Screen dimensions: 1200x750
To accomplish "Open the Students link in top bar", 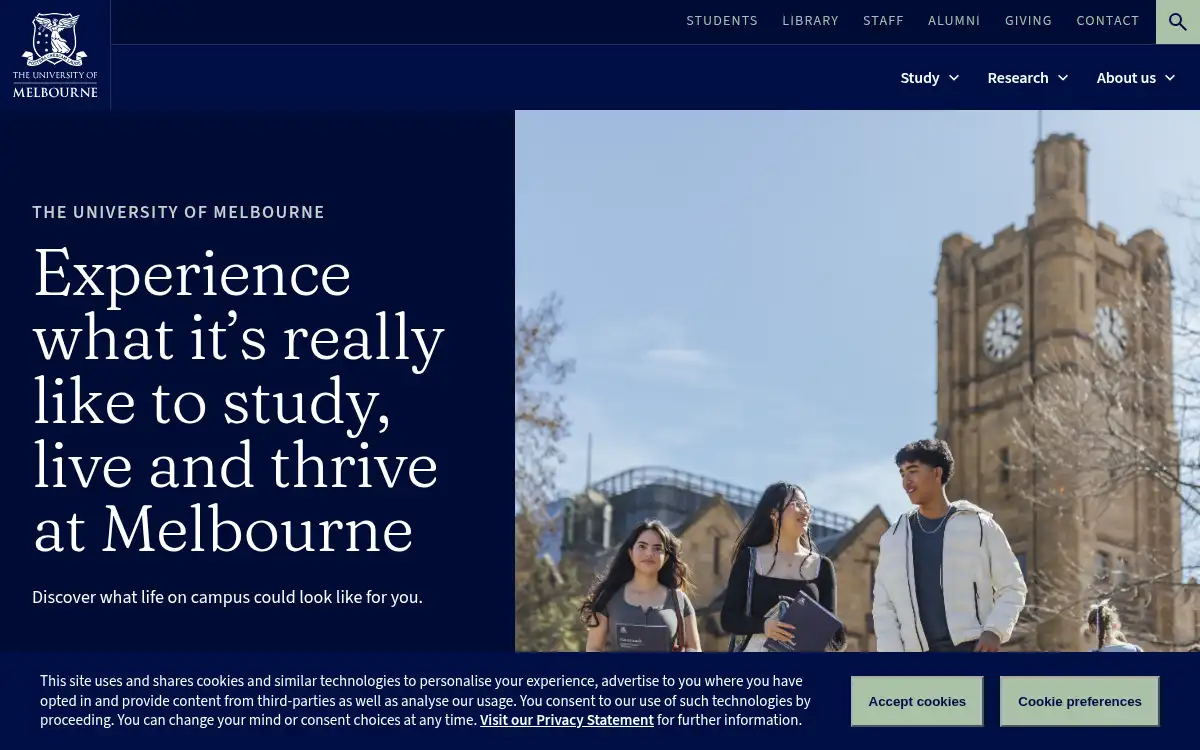I will (722, 21).
